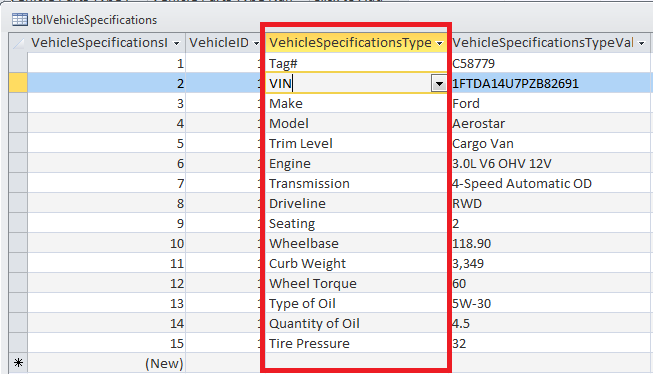Click the VehicleID column header

click(219, 42)
